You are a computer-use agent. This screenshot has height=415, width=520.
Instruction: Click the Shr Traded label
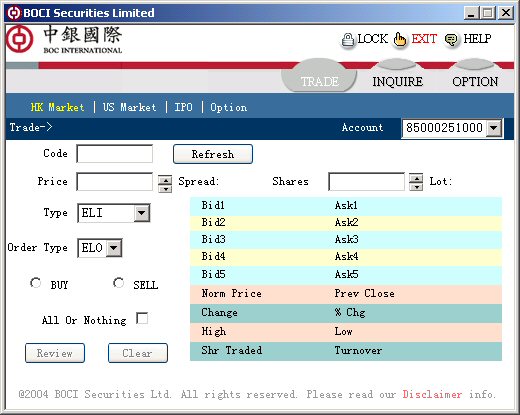click(x=232, y=350)
